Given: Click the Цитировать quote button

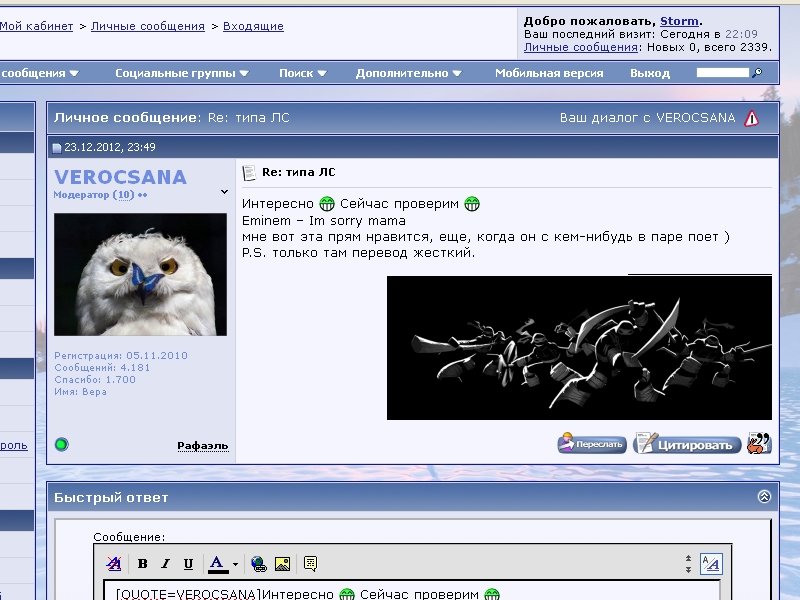Looking at the screenshot, I should 687,443.
